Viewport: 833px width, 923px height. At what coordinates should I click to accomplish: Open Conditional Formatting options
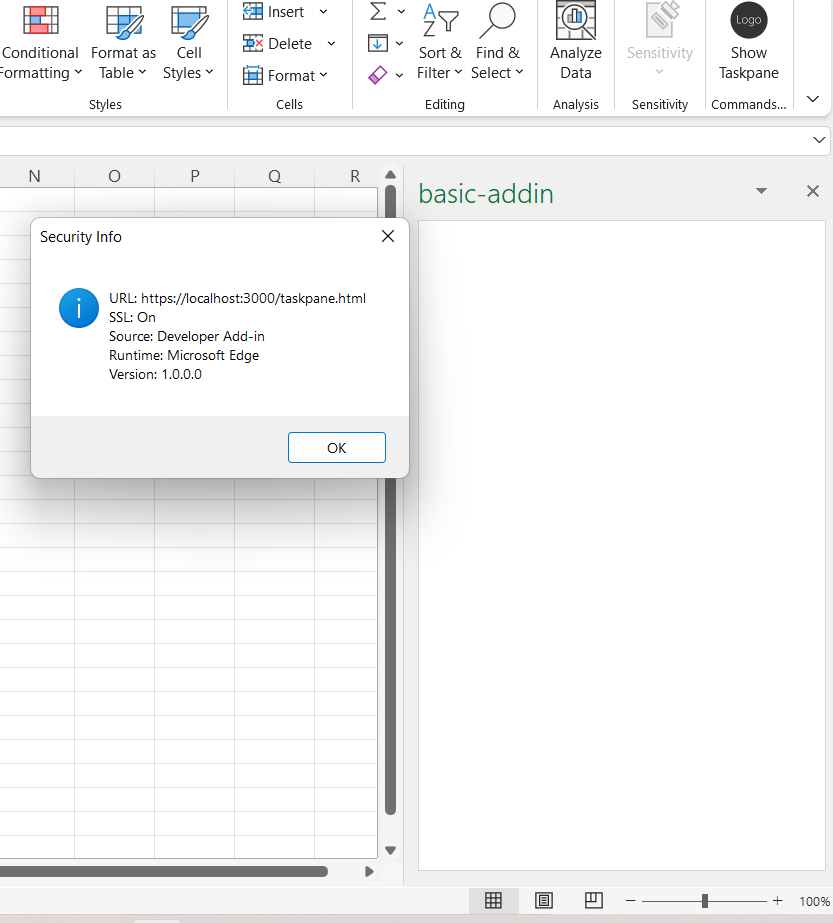click(40, 45)
